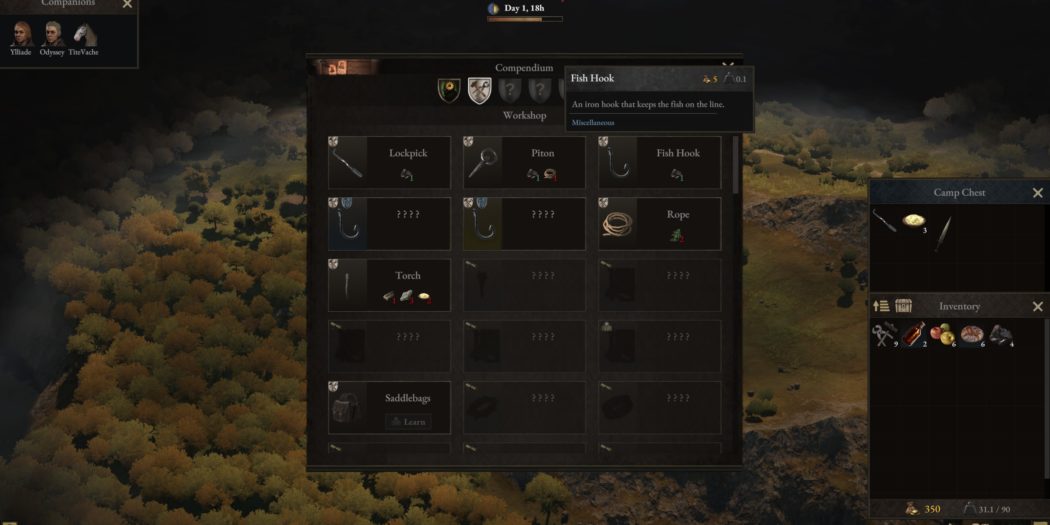Screen dimensions: 1050x525
Task: Open the Workshop hammer tab
Action: 479,90
